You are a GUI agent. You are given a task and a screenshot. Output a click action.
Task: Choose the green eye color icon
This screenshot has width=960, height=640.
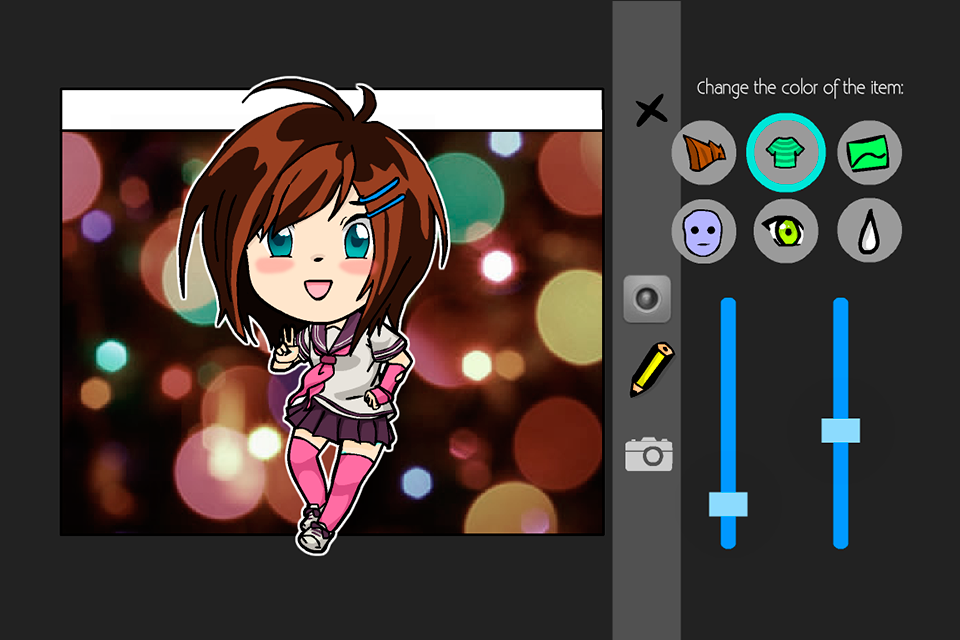[x=786, y=232]
